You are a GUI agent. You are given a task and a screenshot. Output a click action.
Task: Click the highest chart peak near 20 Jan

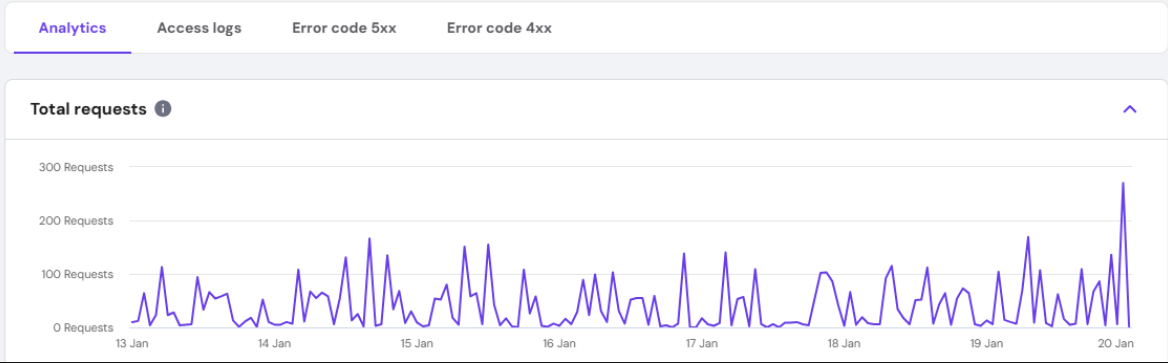pyautogui.click(x=1123, y=183)
